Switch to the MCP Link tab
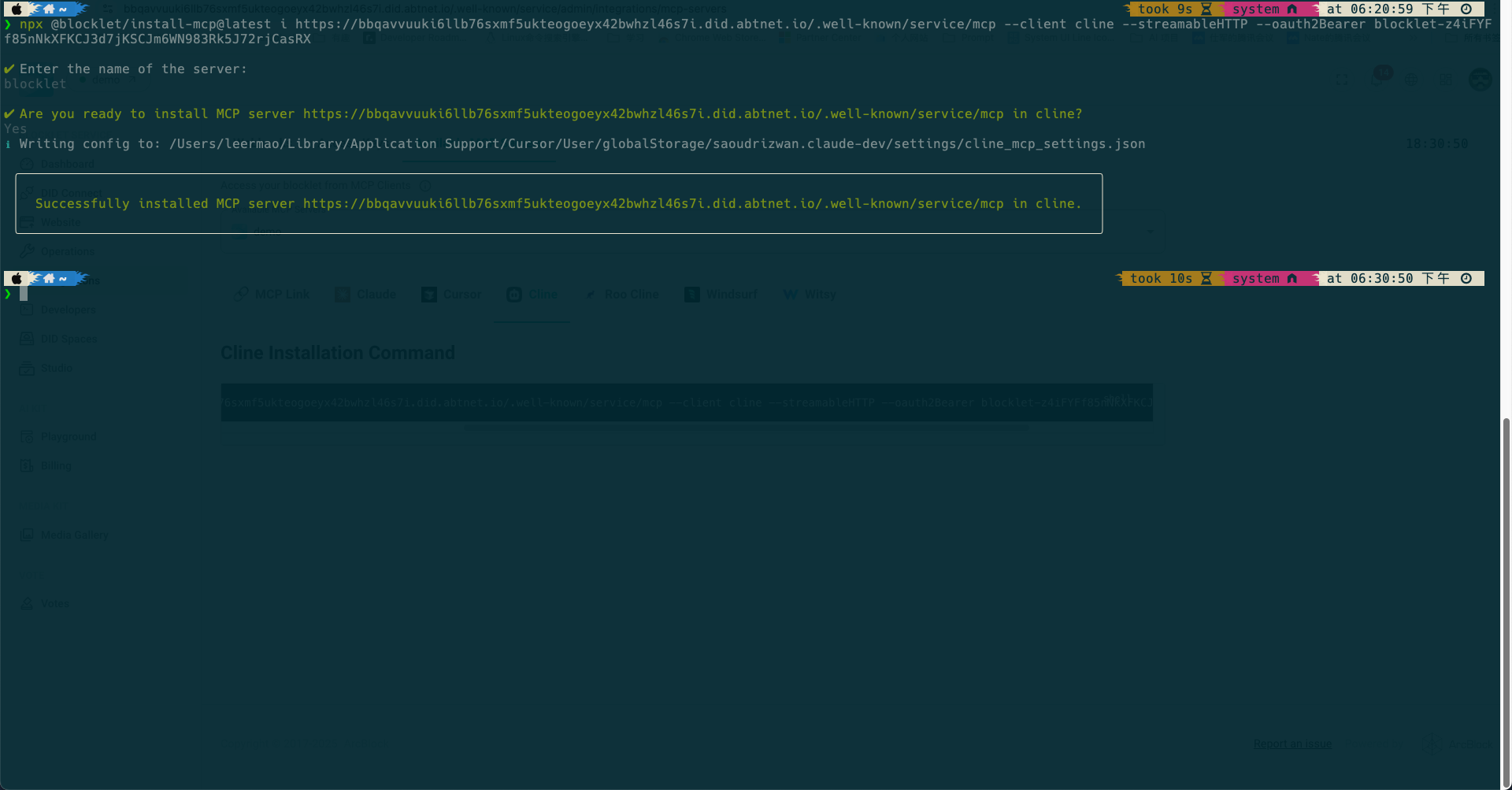1512x790 pixels. click(x=272, y=295)
